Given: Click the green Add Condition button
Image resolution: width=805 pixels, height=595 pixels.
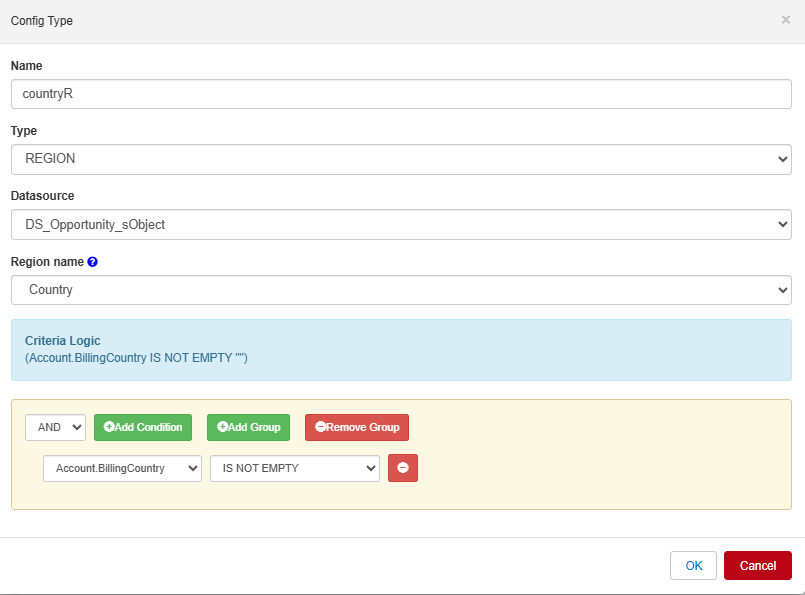Looking at the screenshot, I should (x=143, y=427).
